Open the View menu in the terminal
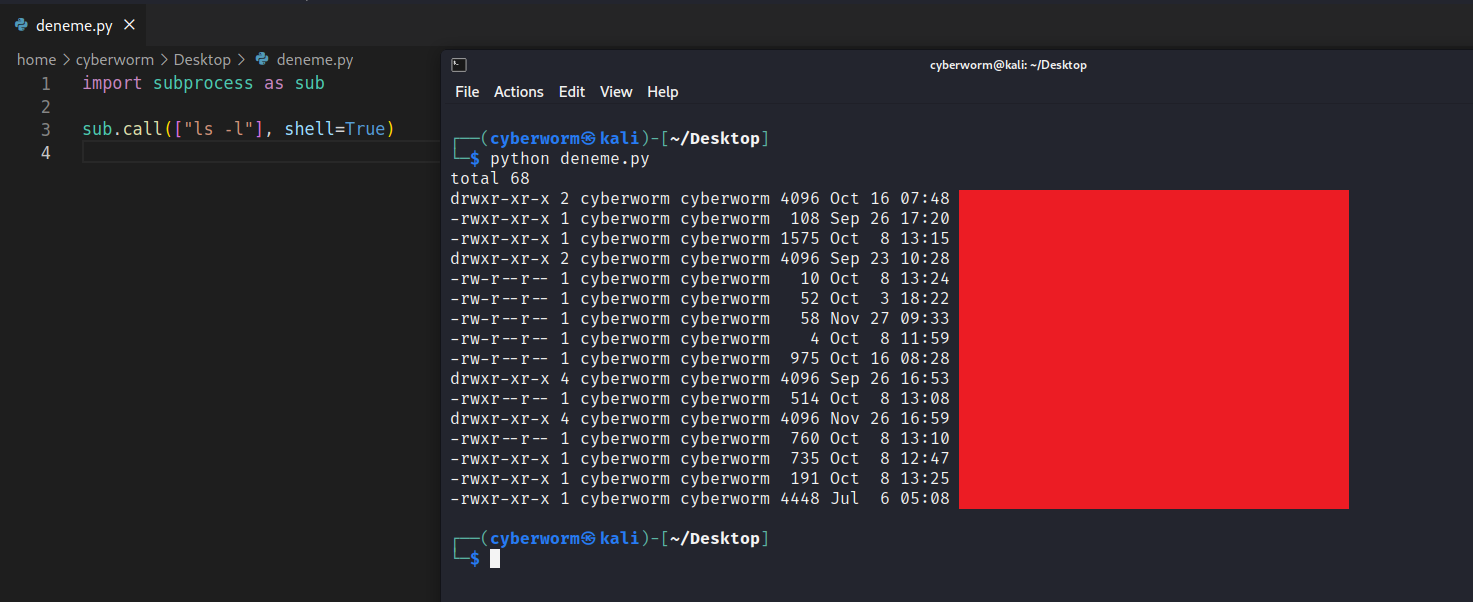Viewport: 1473px width, 602px height. [x=616, y=92]
